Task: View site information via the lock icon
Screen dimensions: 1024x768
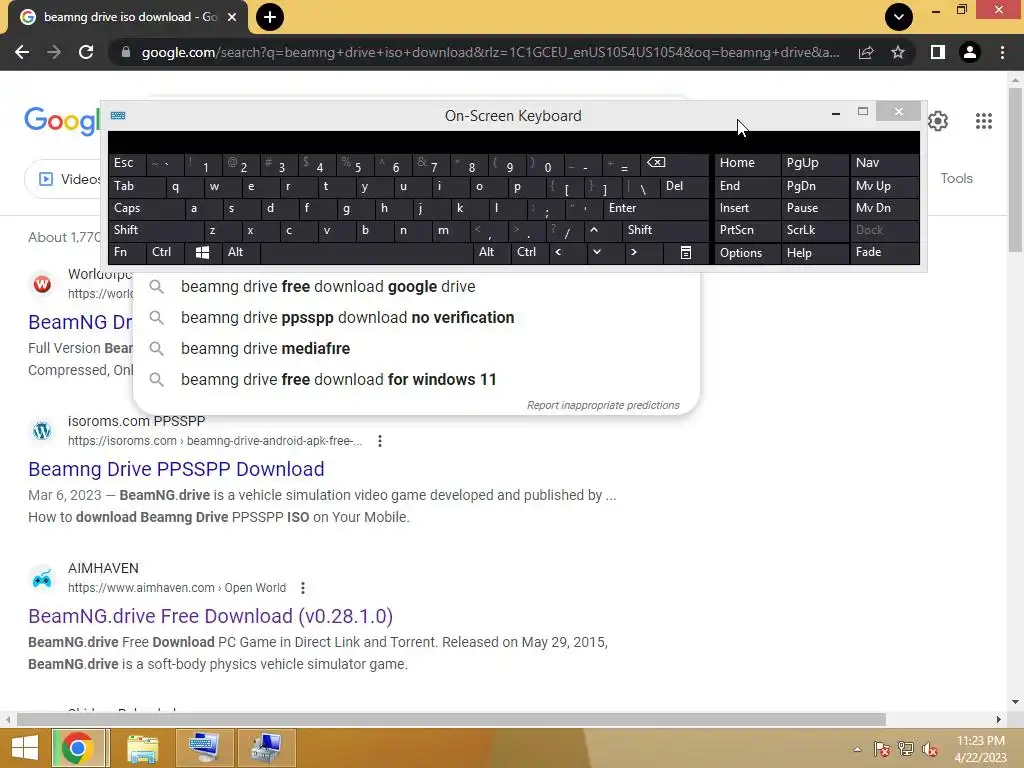Action: click(x=126, y=52)
